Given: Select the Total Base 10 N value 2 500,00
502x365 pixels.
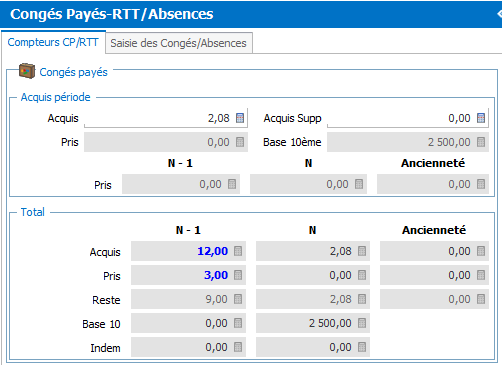Looking at the screenshot, I should 330,323.
